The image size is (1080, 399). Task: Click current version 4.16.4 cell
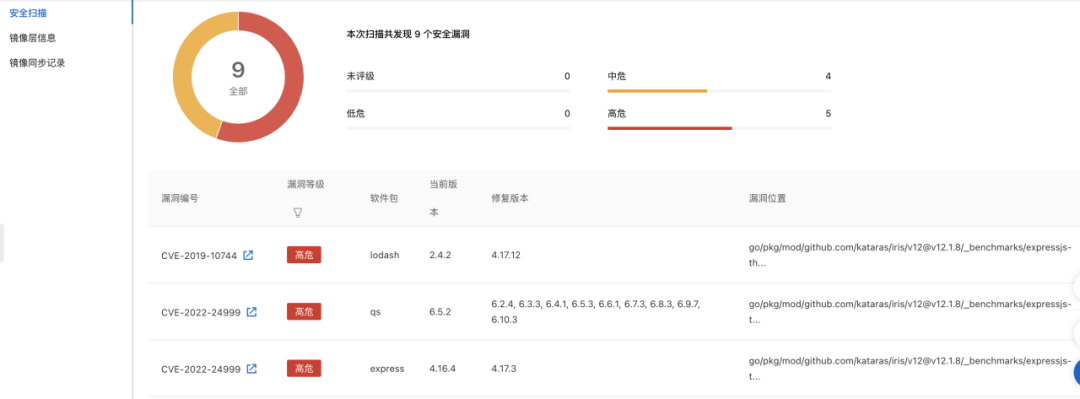click(x=443, y=369)
